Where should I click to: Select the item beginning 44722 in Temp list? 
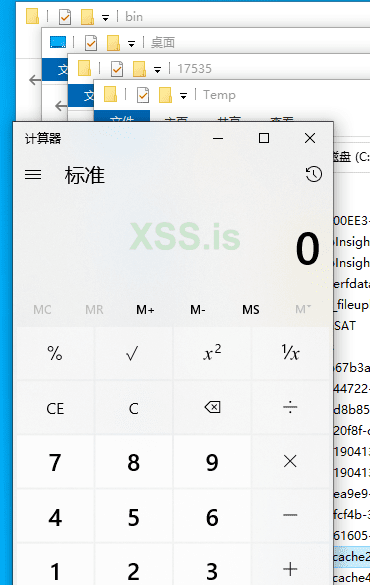click(x=351, y=389)
